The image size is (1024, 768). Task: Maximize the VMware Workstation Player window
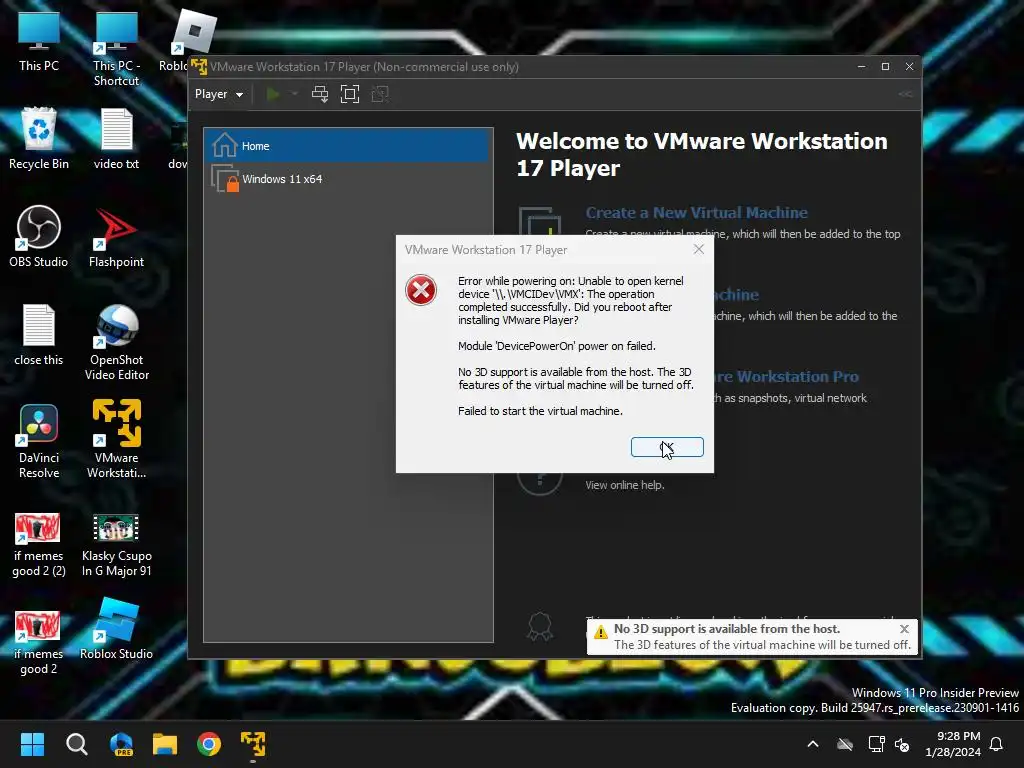click(886, 67)
